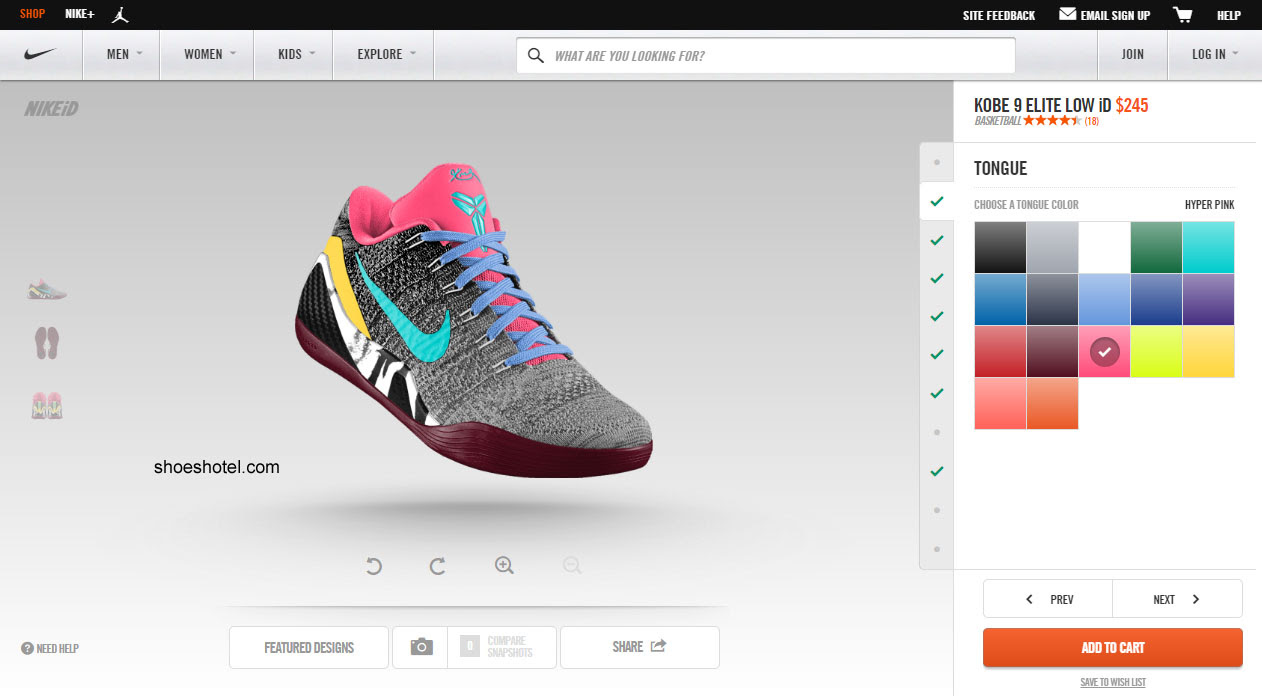Choose the white tongue color
The image size is (1262, 696).
[x=1104, y=247]
